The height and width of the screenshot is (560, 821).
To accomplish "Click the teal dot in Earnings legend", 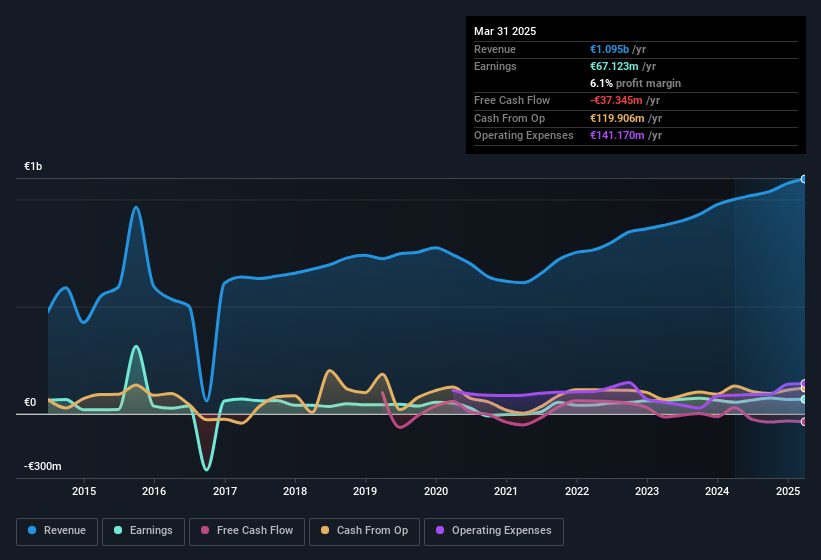I will pyautogui.click(x=118, y=530).
